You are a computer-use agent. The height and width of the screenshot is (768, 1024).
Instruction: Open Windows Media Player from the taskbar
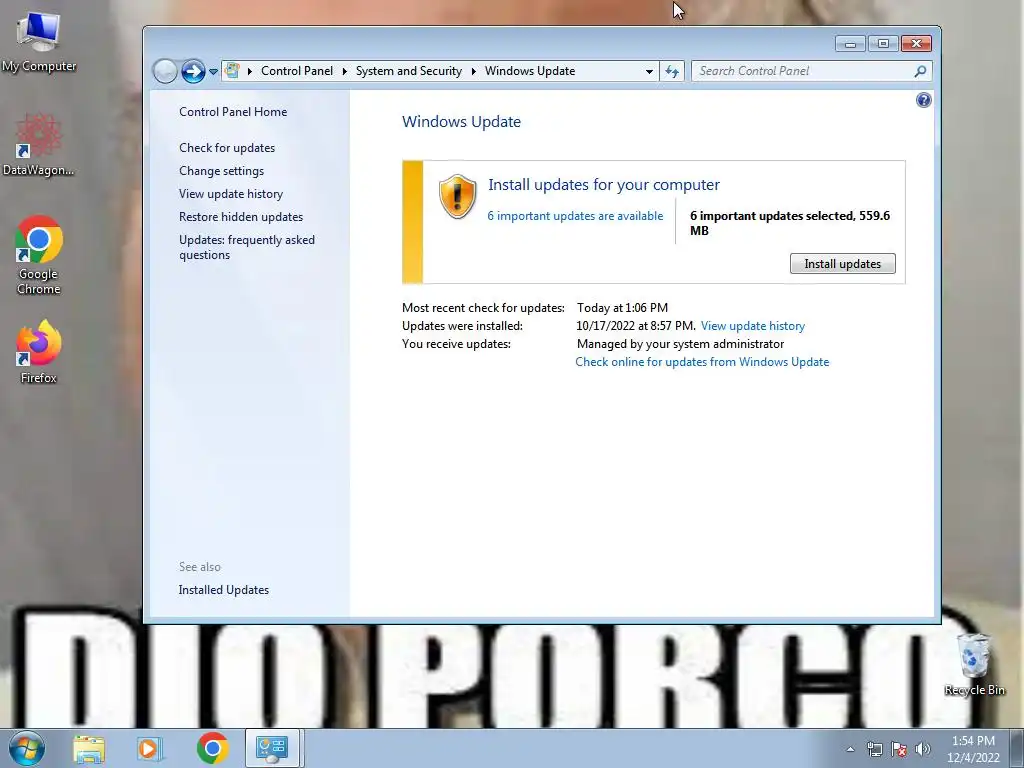tap(149, 749)
